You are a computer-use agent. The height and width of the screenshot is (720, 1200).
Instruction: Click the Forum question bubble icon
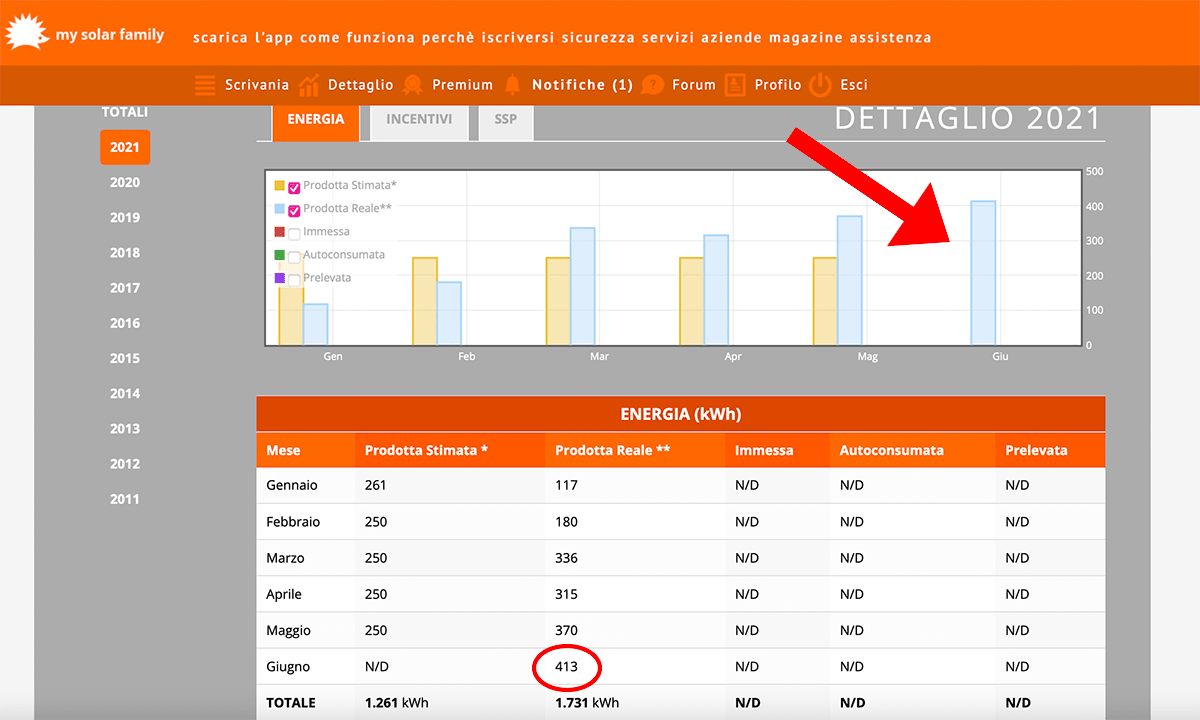(x=653, y=85)
